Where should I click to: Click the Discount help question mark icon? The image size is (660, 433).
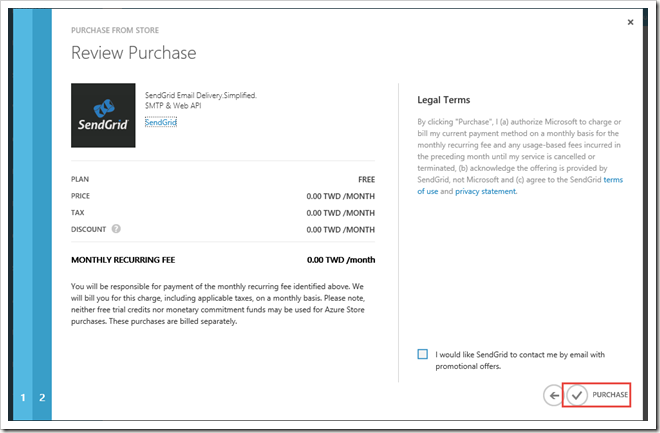(117, 229)
